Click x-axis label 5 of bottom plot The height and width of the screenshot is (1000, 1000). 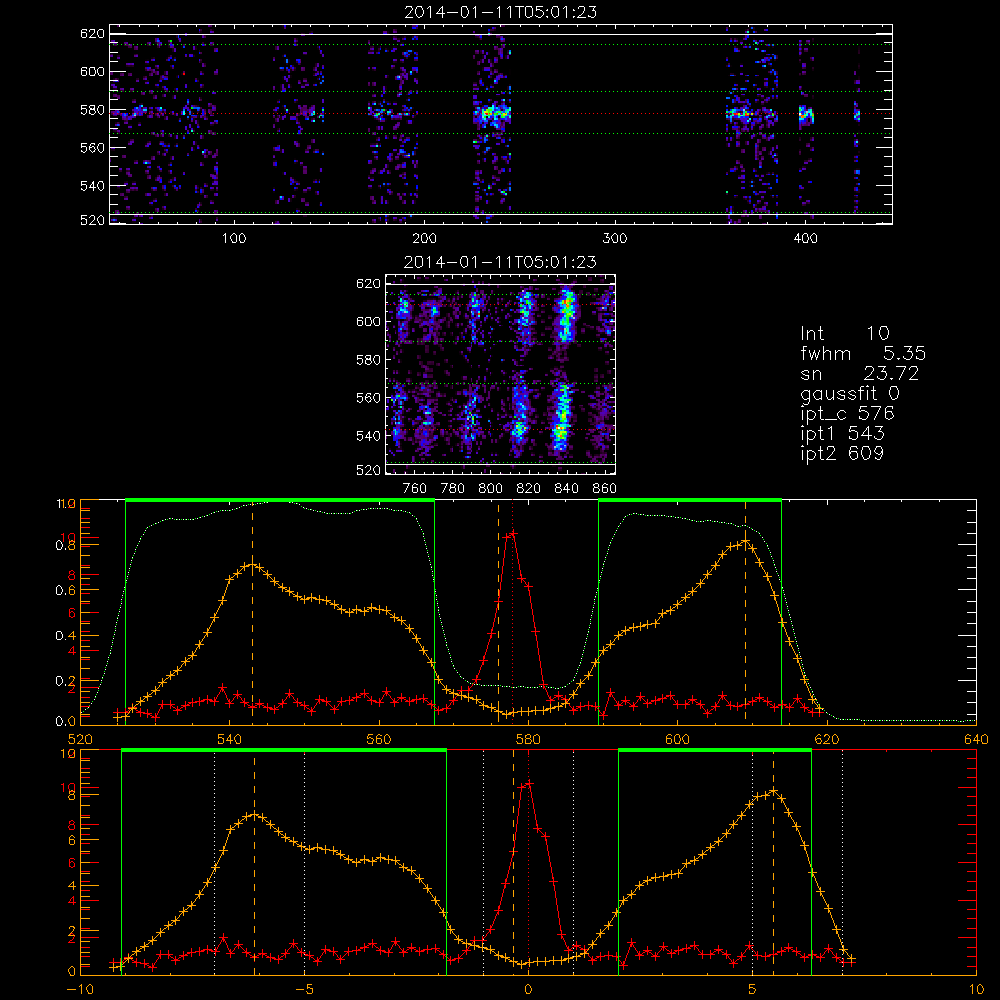pos(752,989)
